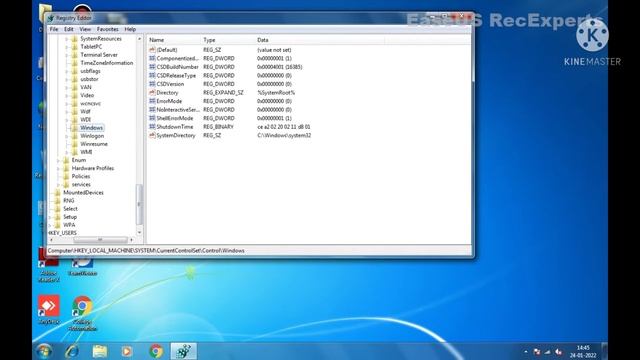Open the File menu
The image size is (640, 360).
[54, 29]
